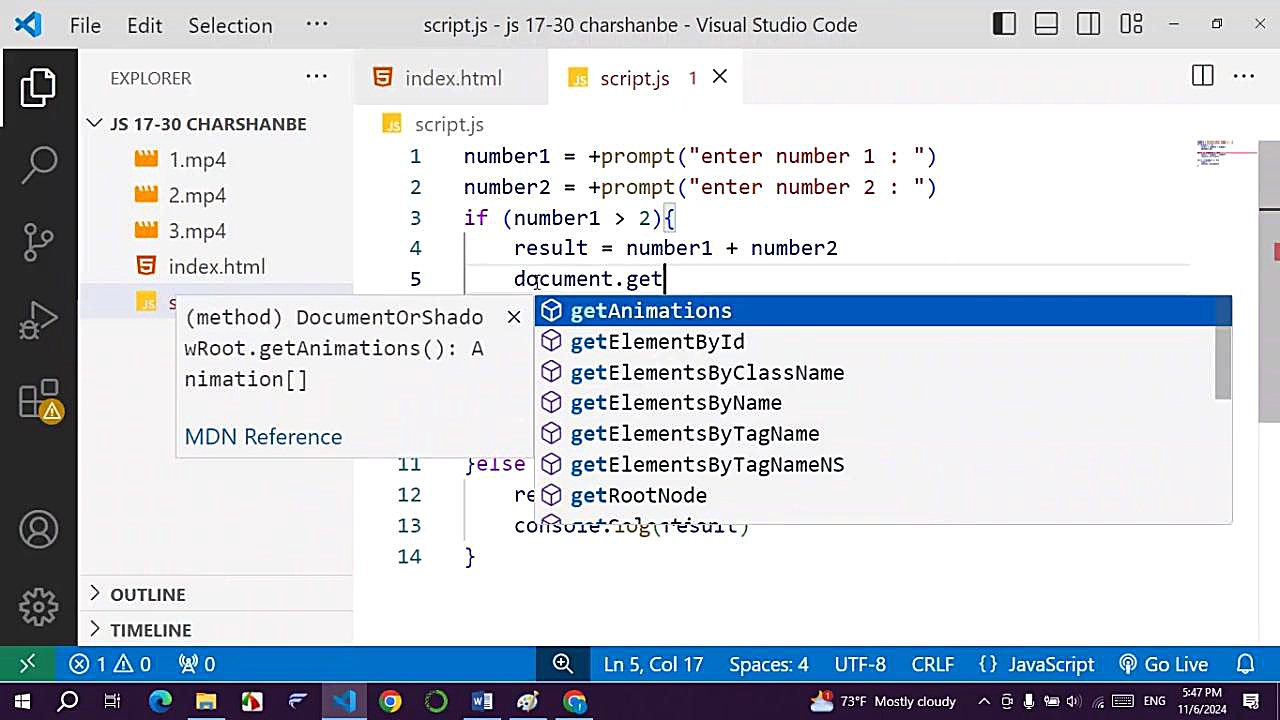Click the zoom magnifier icon in status bar
Image resolution: width=1280 pixels, height=720 pixels.
pos(562,664)
